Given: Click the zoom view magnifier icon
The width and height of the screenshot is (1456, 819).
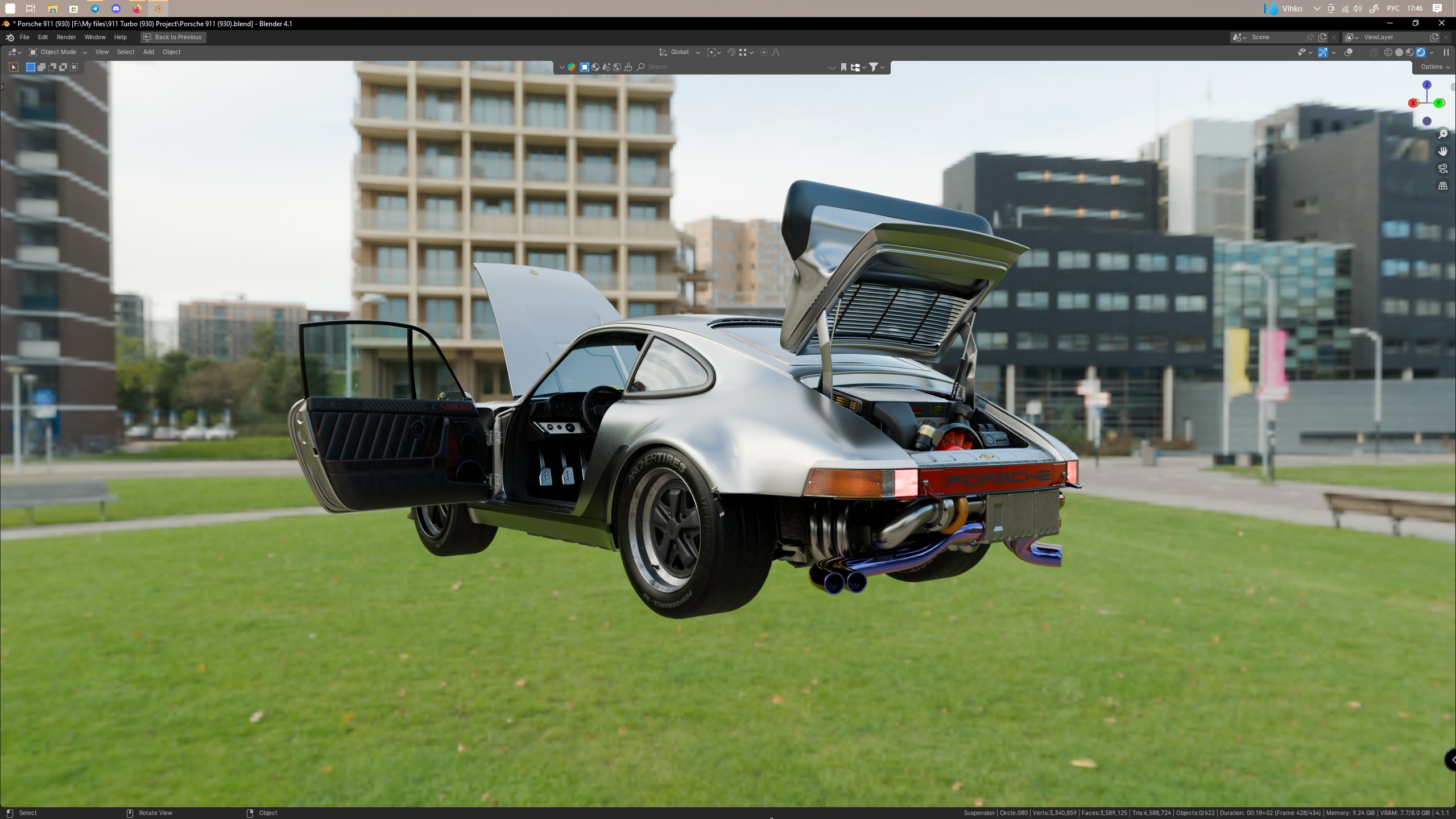Looking at the screenshot, I should tap(1443, 134).
